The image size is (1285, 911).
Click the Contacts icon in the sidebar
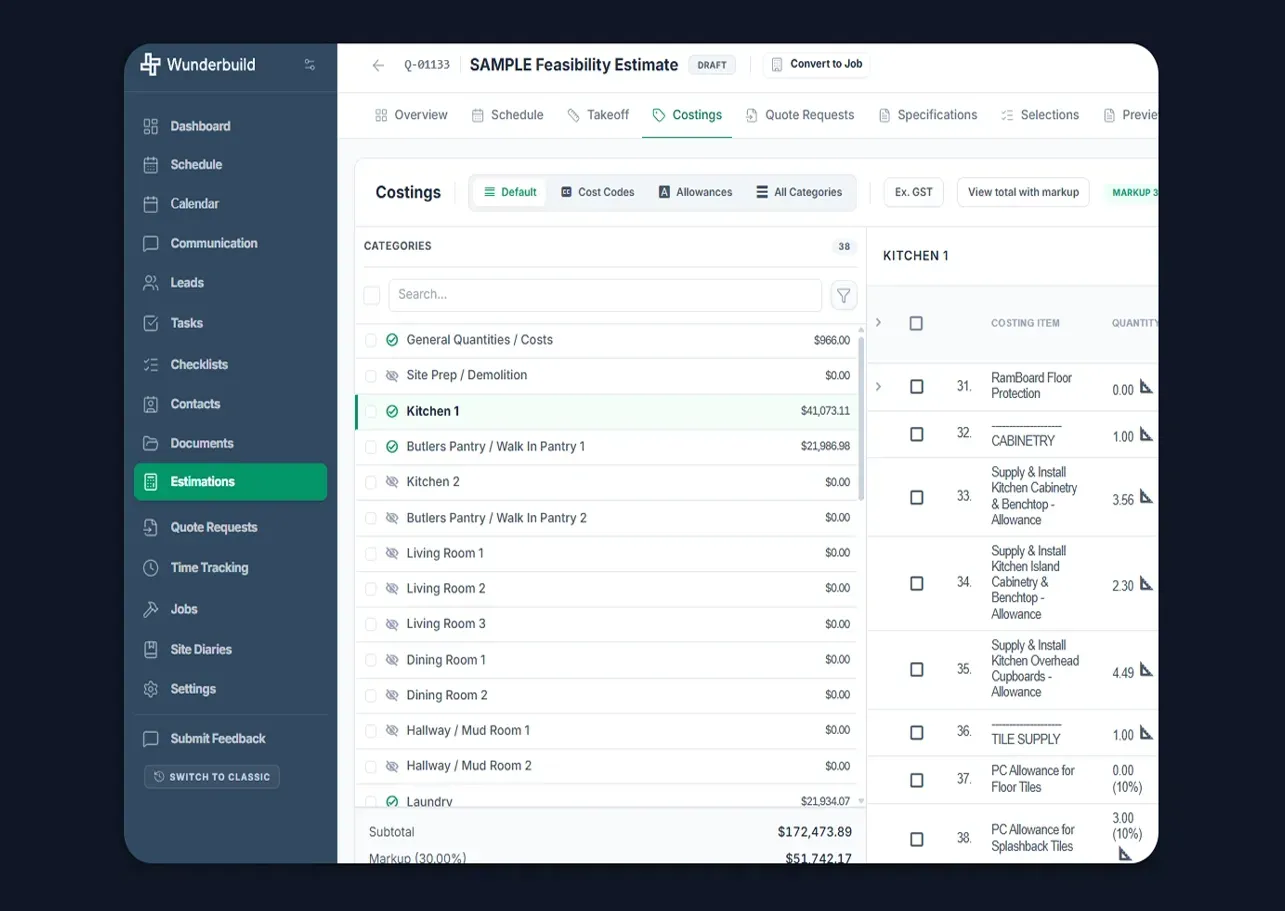pyautogui.click(x=151, y=404)
